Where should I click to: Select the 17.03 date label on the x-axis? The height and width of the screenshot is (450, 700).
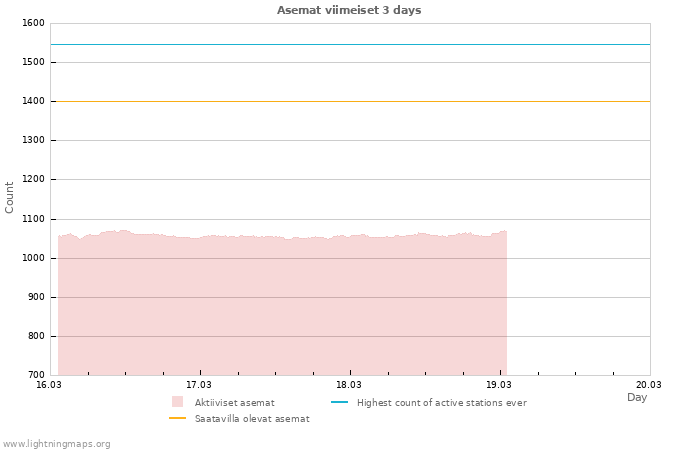(199, 384)
